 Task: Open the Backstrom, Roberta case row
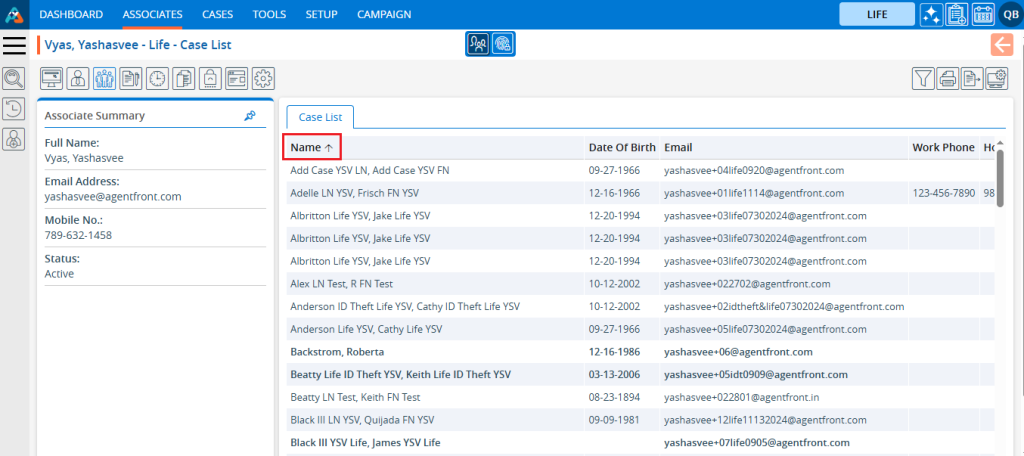[336, 352]
